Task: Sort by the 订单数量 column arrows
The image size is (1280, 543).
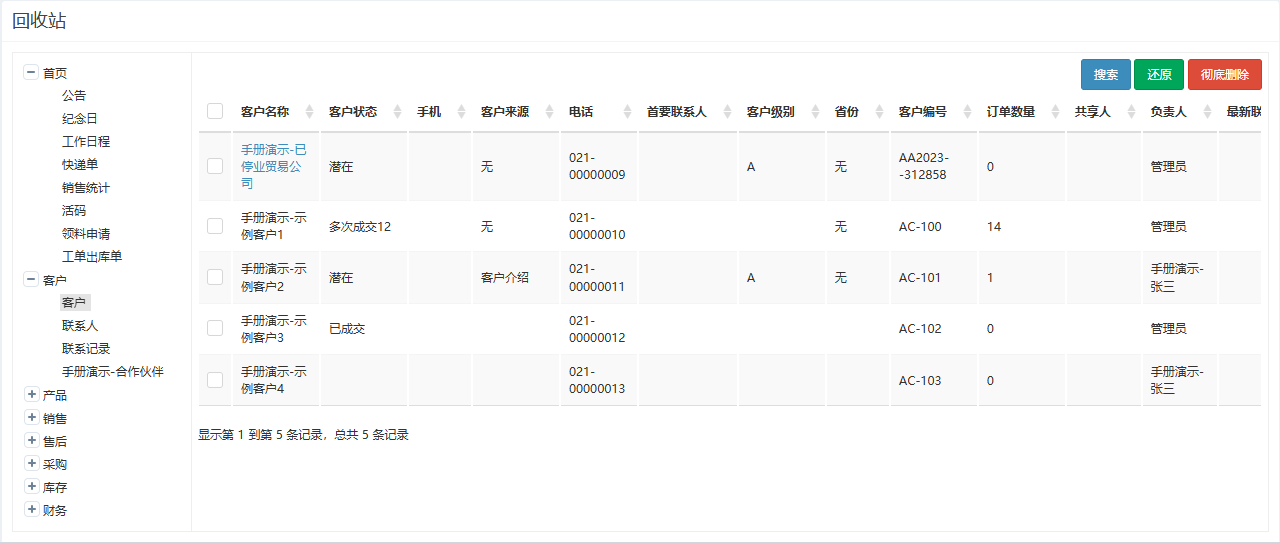Action: 1055,112
